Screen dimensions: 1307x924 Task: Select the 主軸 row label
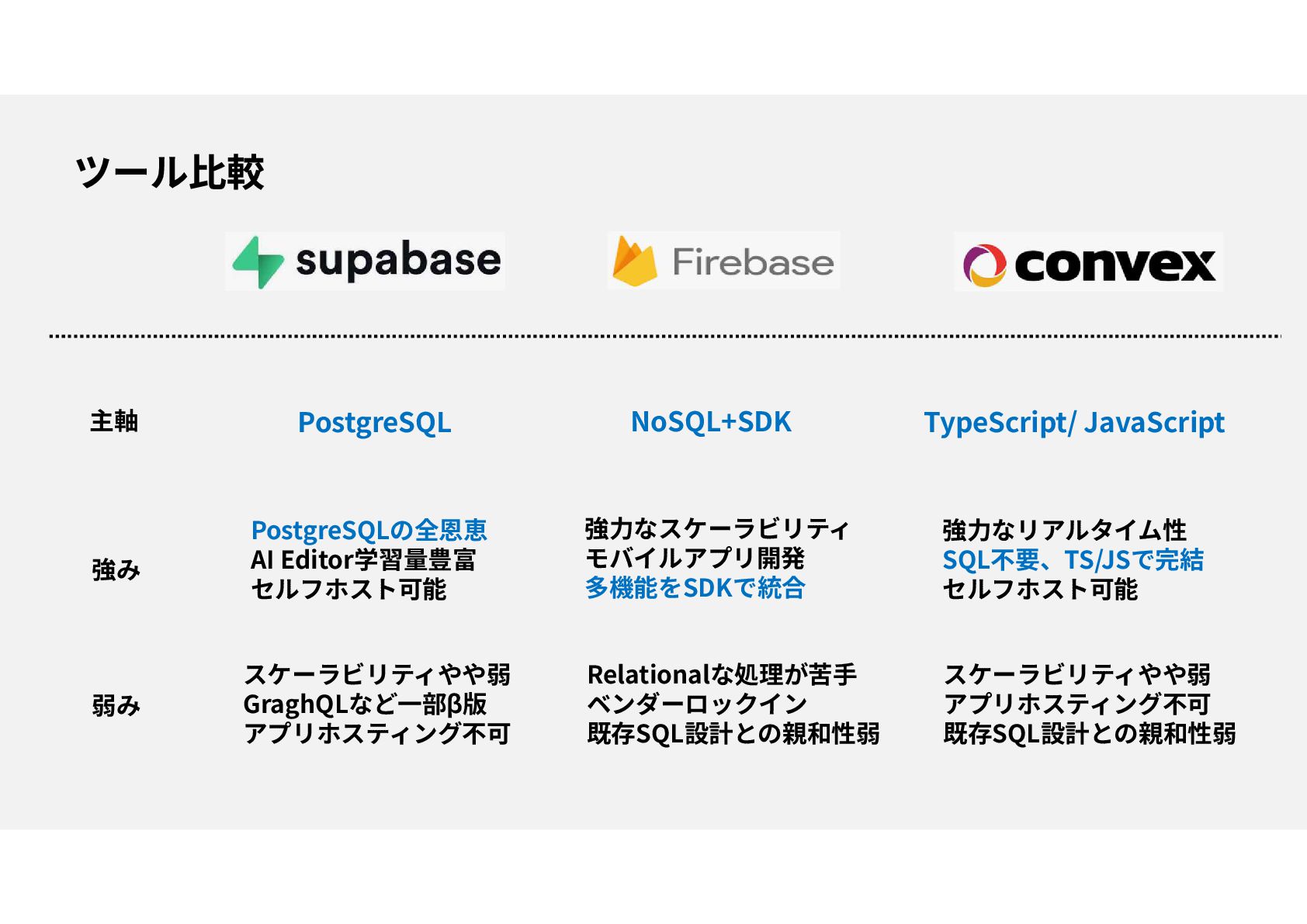[114, 421]
